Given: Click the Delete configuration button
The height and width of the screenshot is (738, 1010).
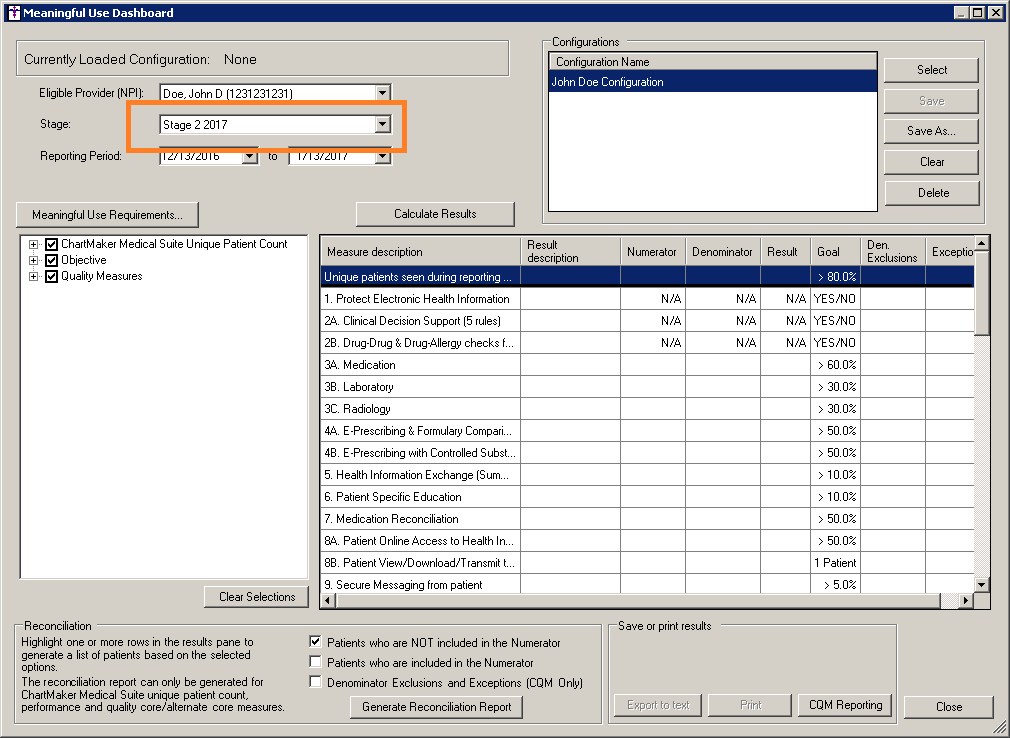Looking at the screenshot, I should [931, 193].
